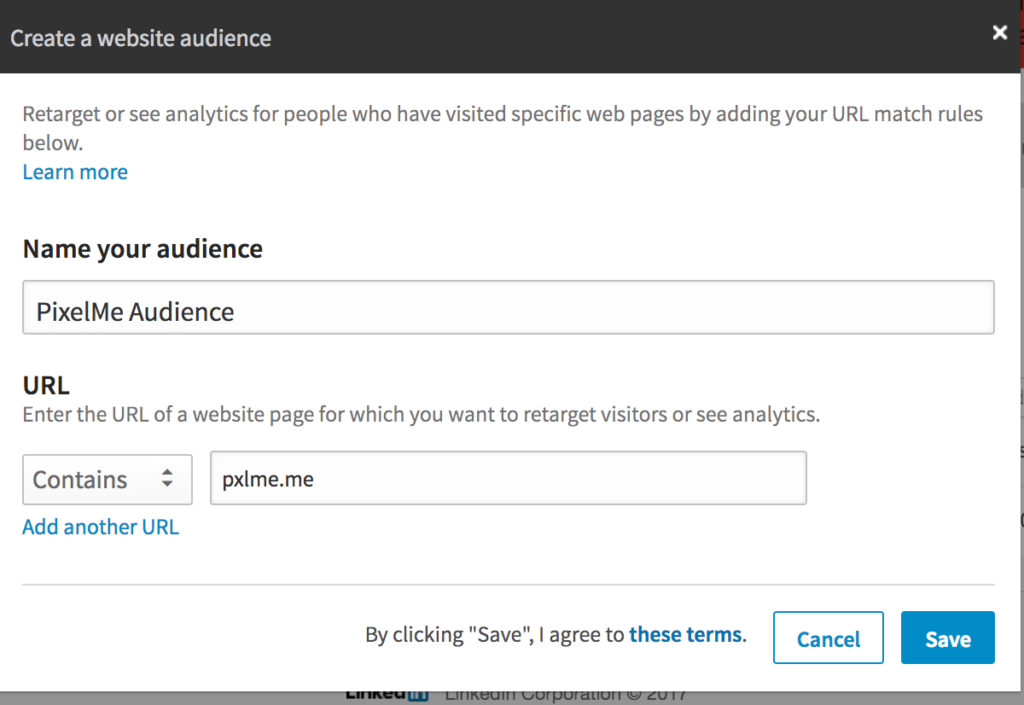Open the Contains match rule dropdown
The width and height of the screenshot is (1024, 705).
[106, 479]
